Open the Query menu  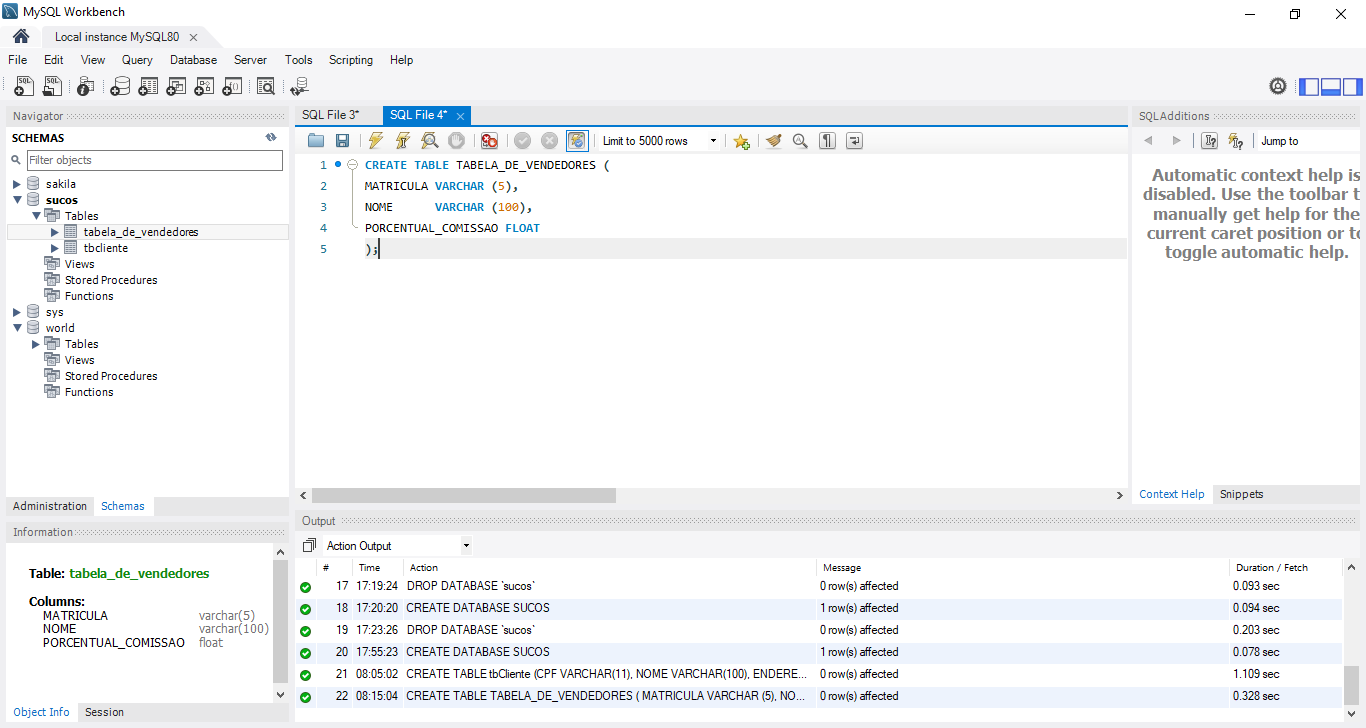pos(137,60)
